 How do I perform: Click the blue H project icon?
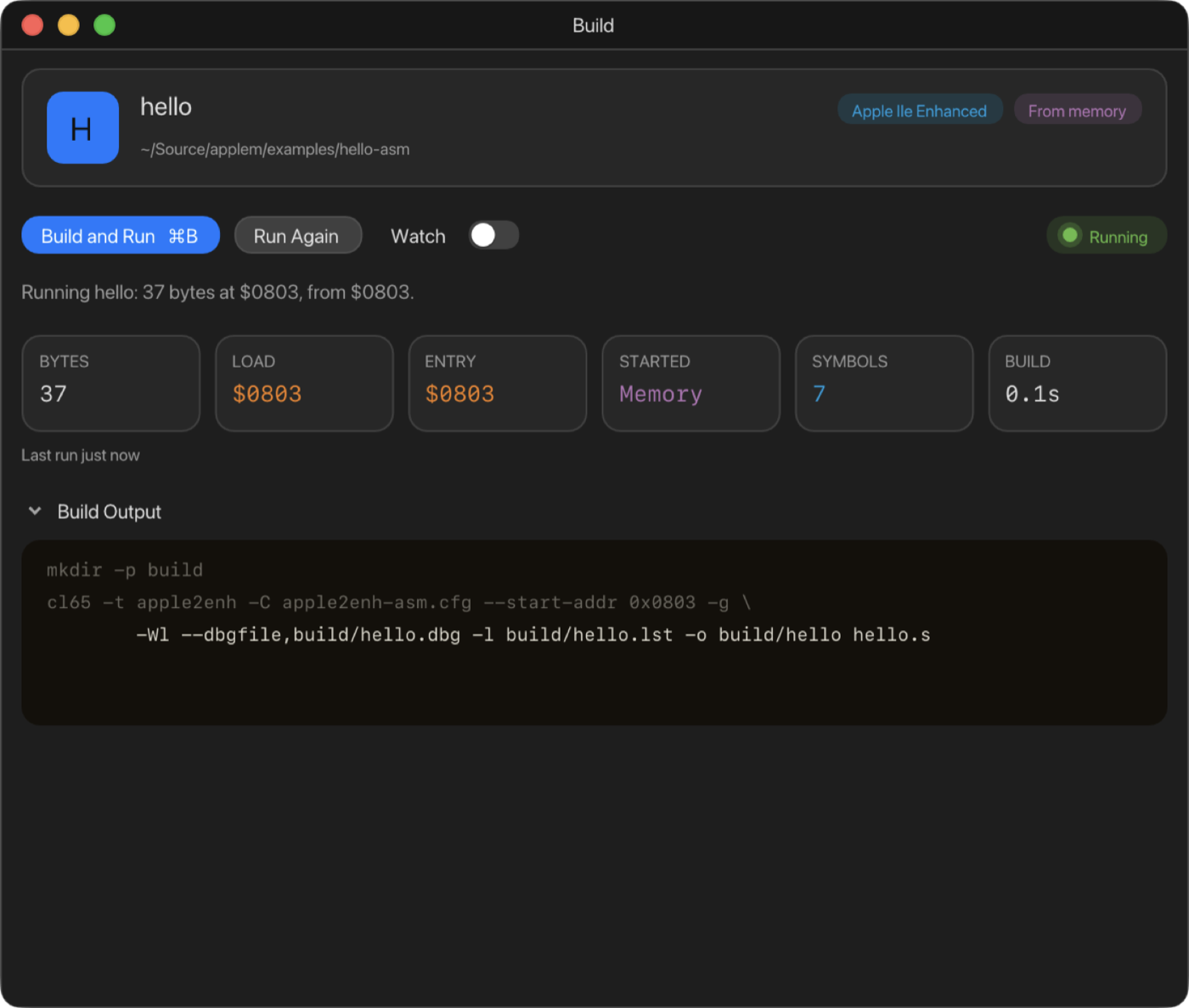click(x=82, y=127)
